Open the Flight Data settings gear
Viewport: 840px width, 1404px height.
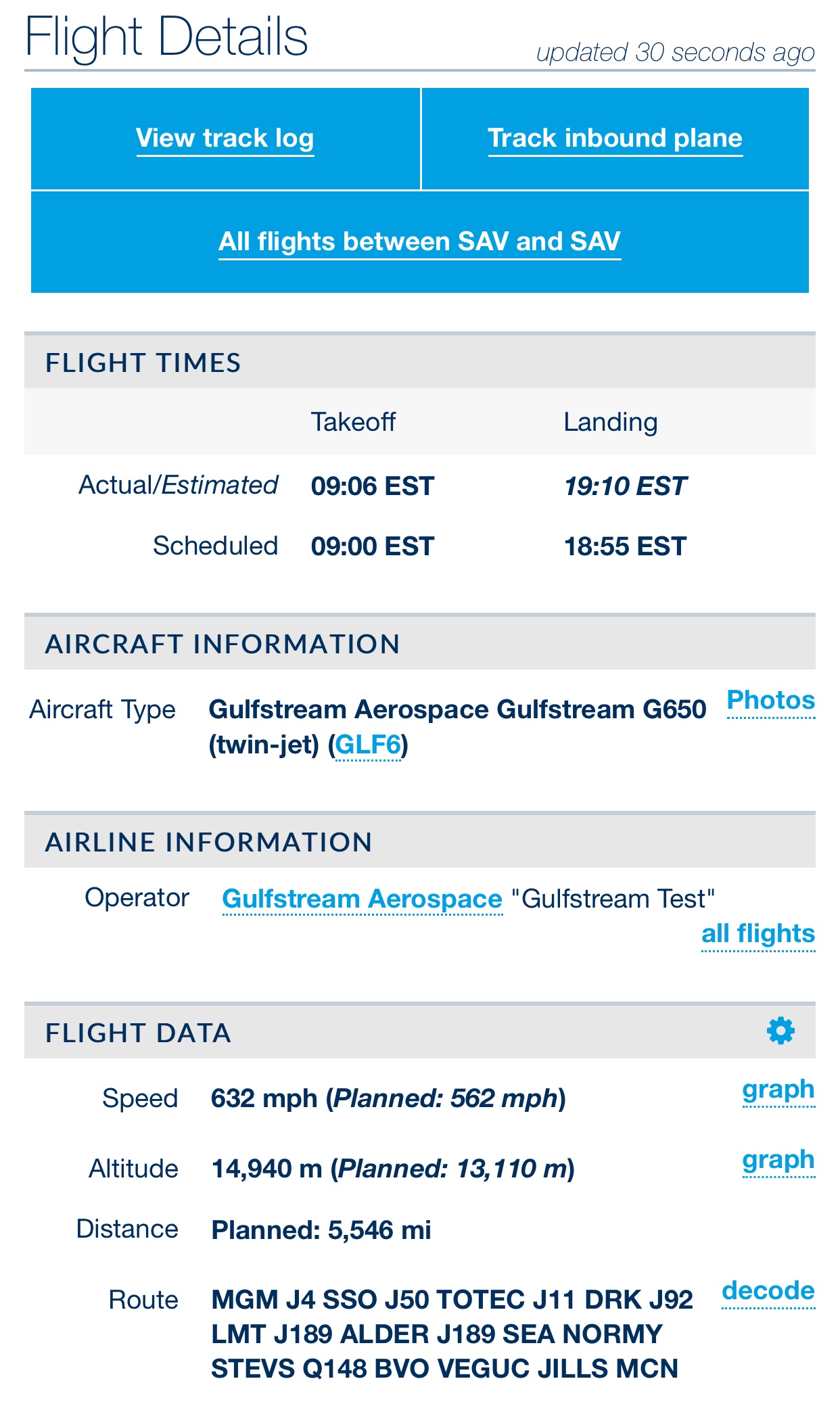[x=780, y=1031]
